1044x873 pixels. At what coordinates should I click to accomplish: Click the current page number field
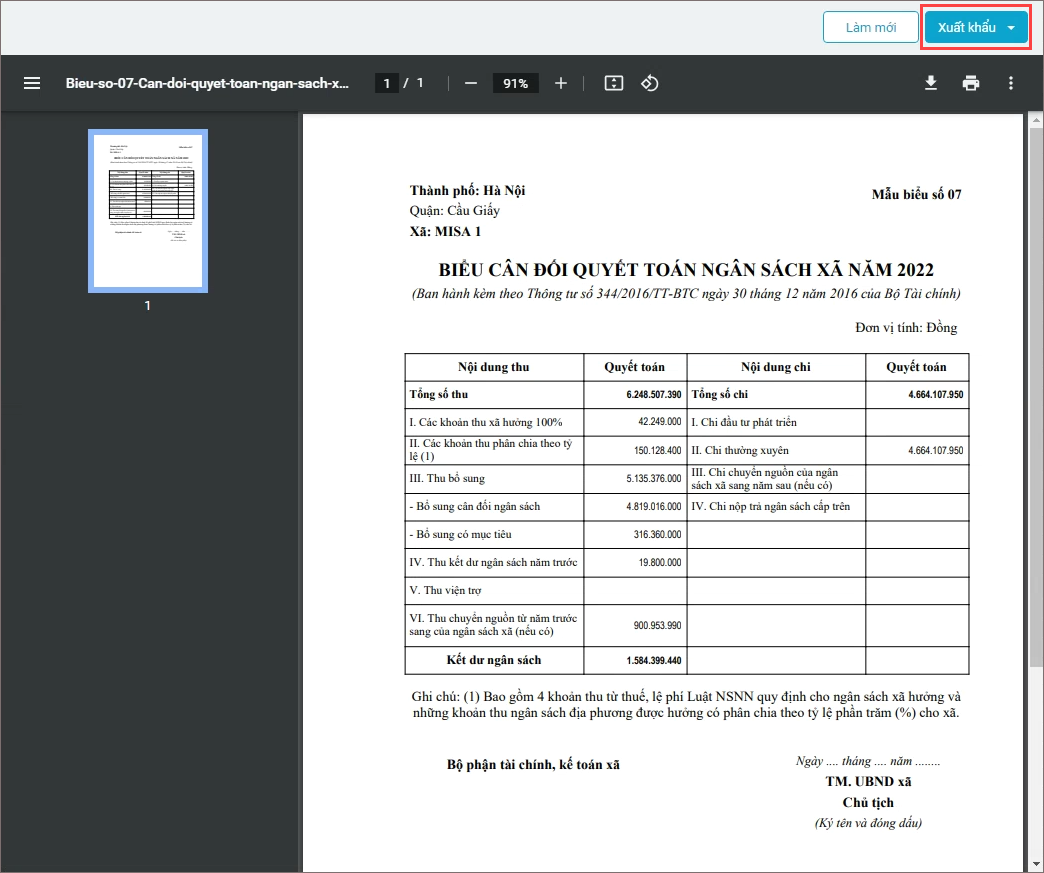tap(387, 83)
